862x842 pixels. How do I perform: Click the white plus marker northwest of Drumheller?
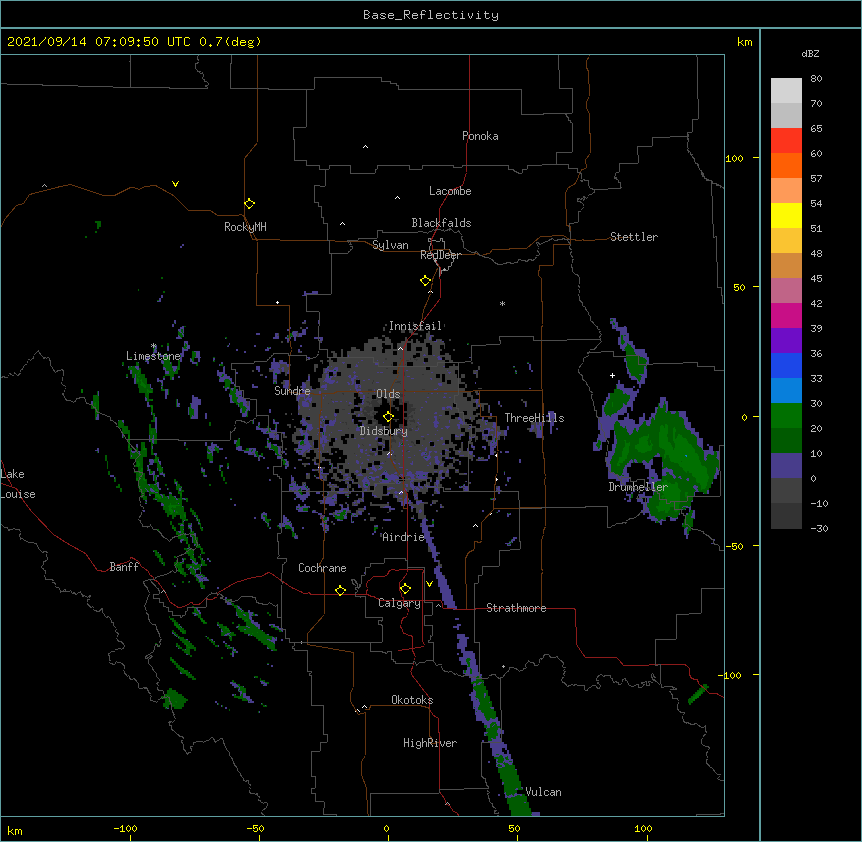click(x=612, y=375)
